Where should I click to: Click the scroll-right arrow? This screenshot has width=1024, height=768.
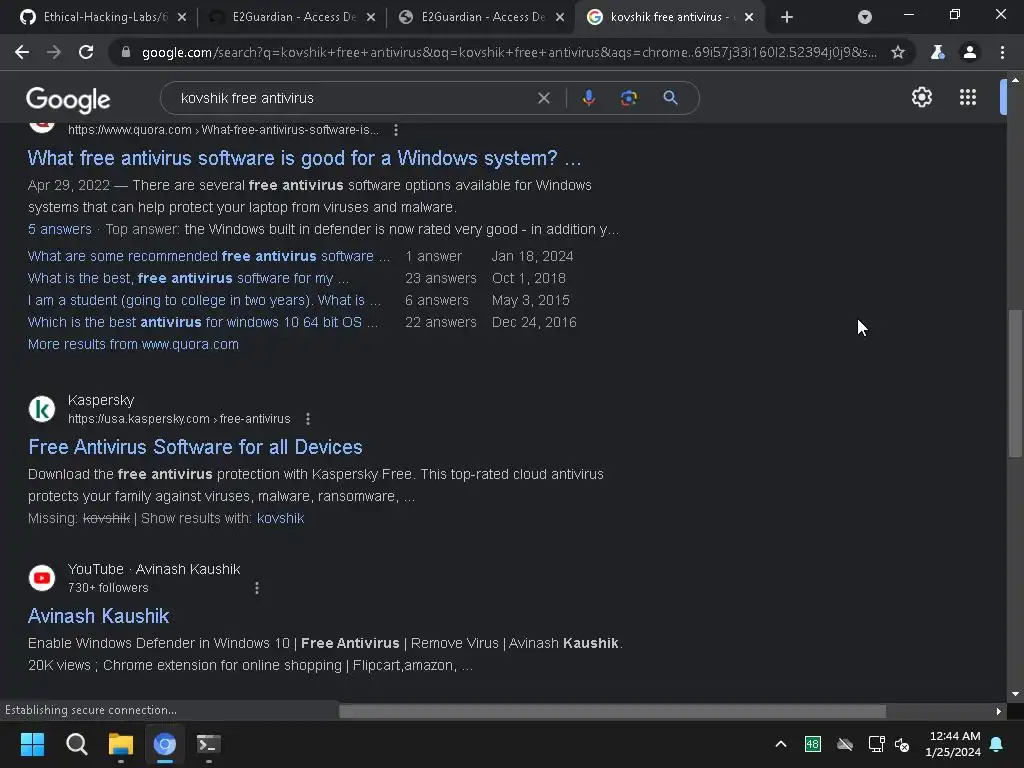click(x=999, y=711)
